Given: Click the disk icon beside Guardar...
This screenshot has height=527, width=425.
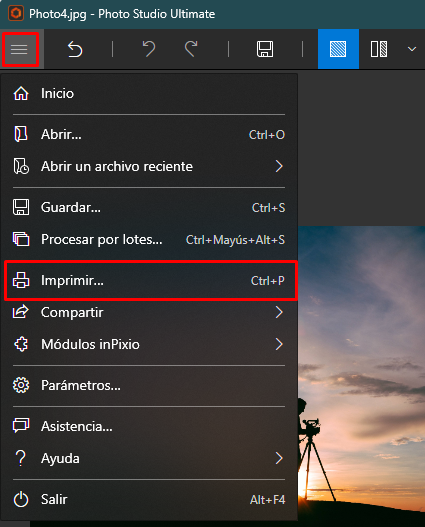Looking at the screenshot, I should click(x=21, y=207).
